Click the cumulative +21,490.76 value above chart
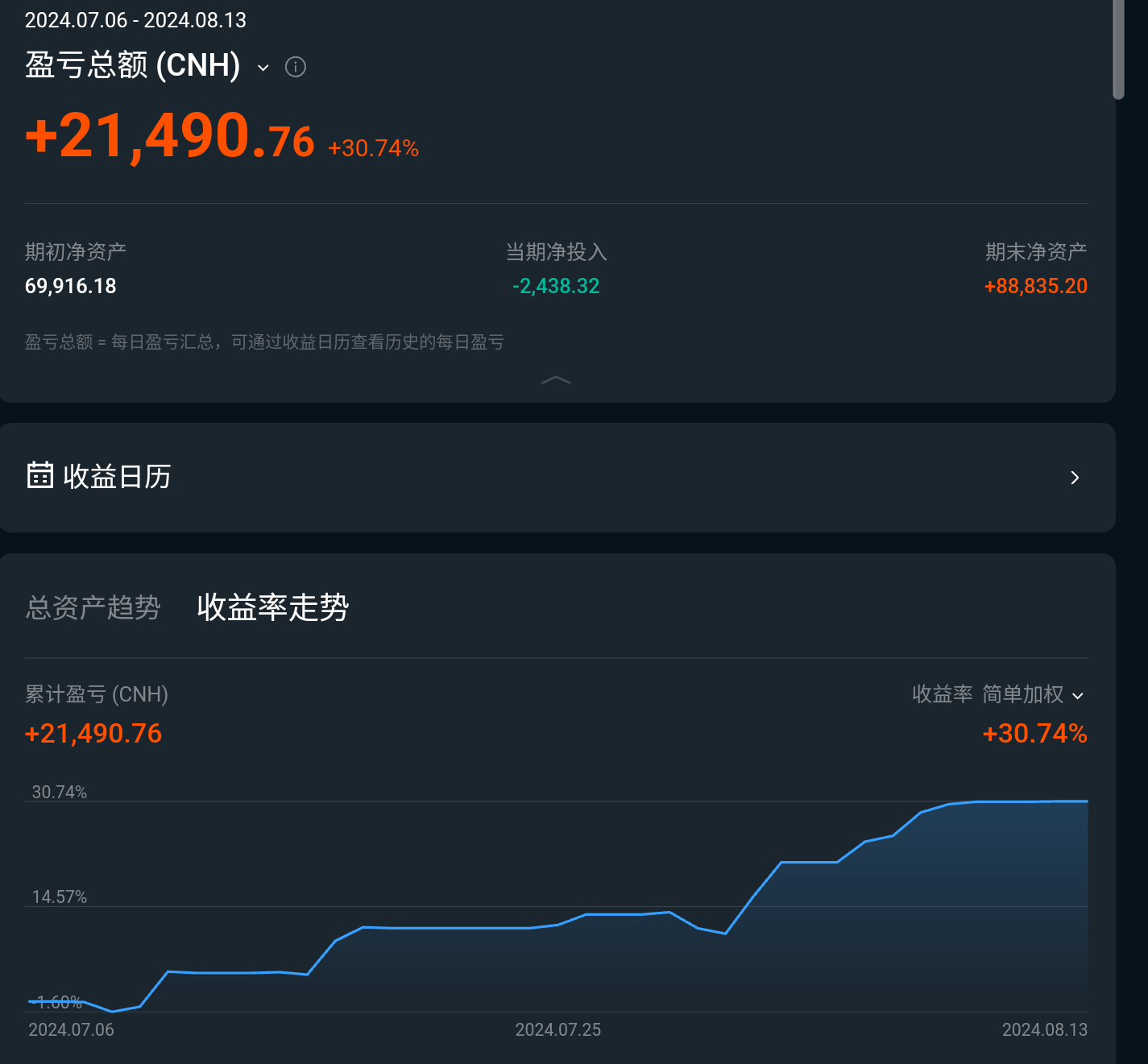 pos(93,734)
